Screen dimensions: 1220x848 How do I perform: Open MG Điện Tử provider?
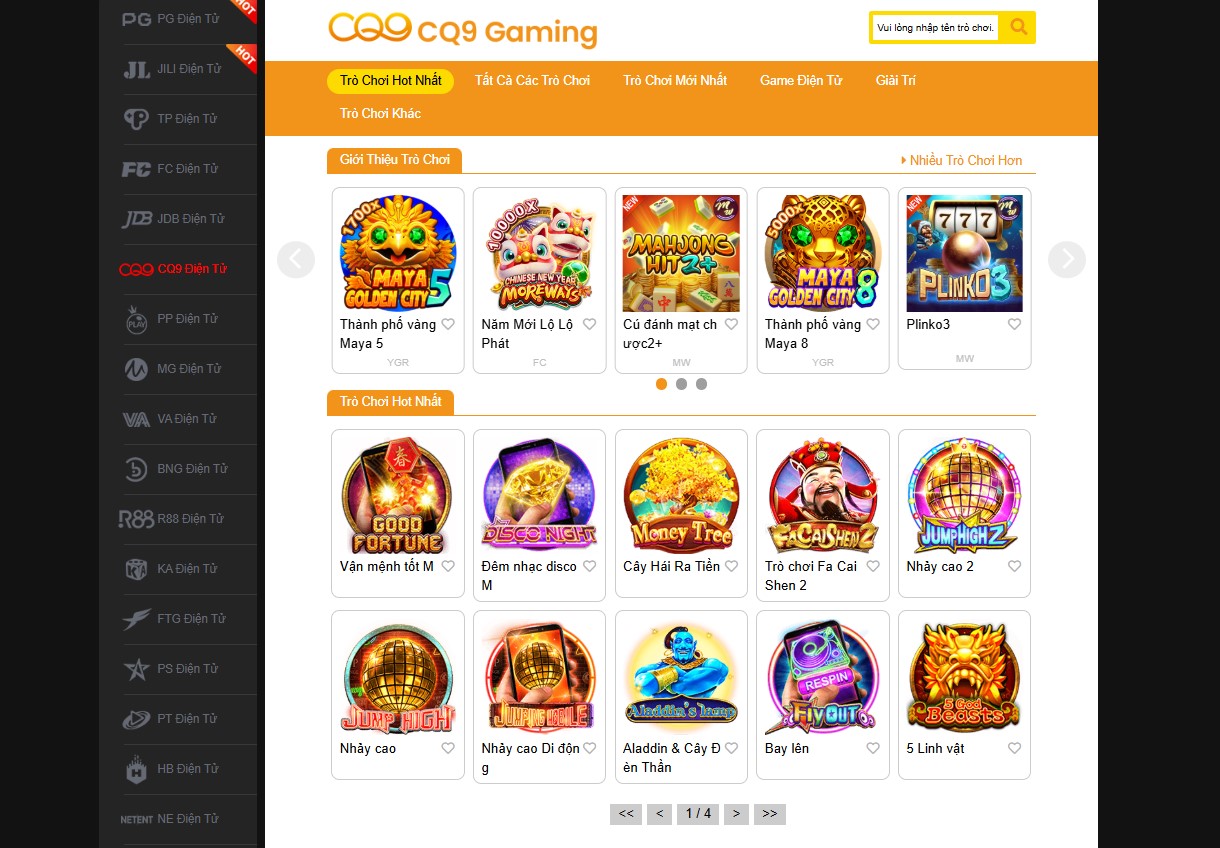[x=172, y=369]
